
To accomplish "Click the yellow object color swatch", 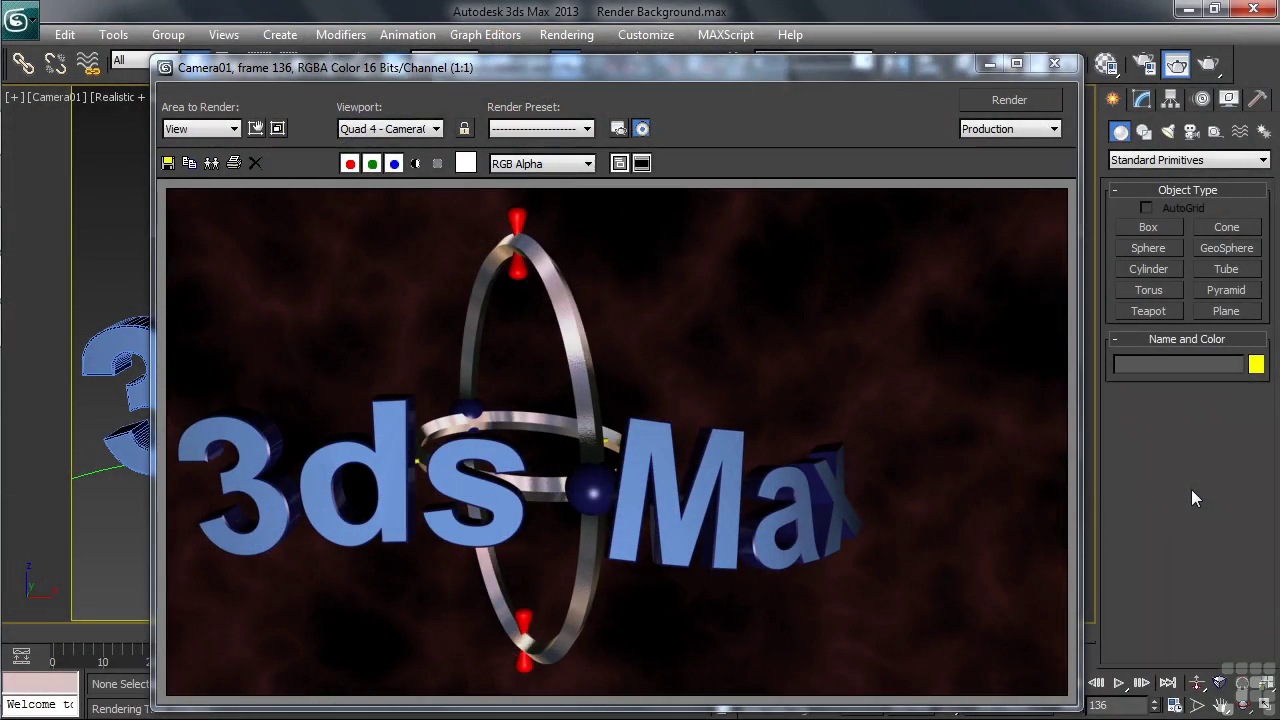I will click(1256, 365).
